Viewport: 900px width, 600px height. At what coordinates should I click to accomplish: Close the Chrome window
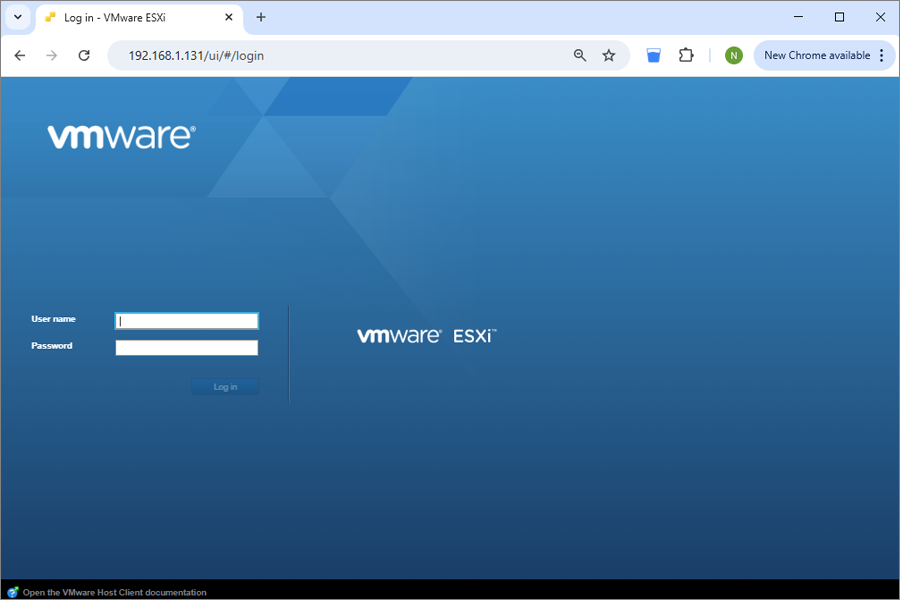[x=880, y=17]
